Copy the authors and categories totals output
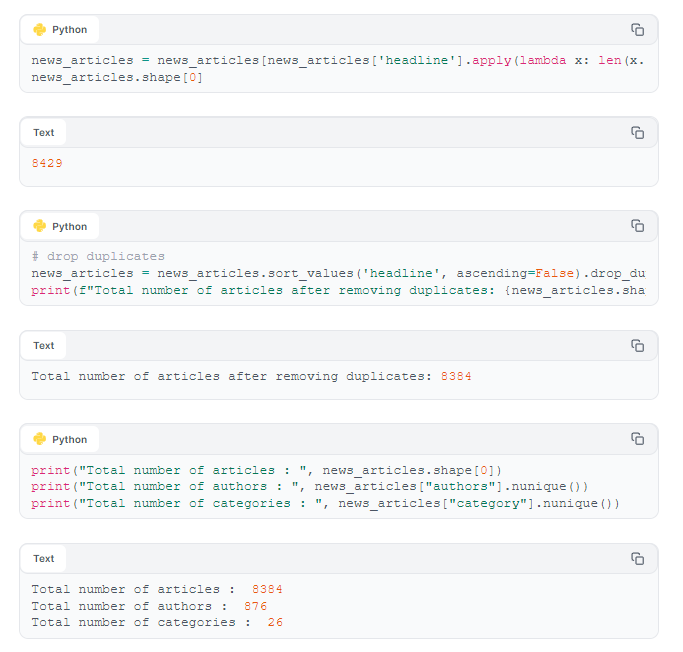 pyautogui.click(x=637, y=558)
